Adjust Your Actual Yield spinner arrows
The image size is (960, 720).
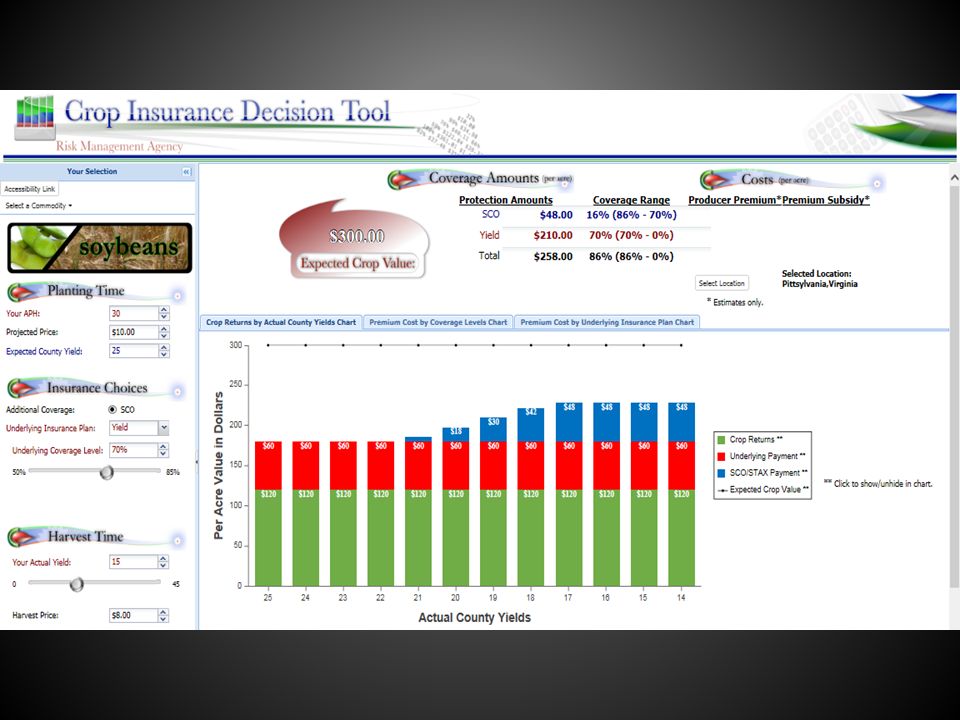pyautogui.click(x=163, y=562)
